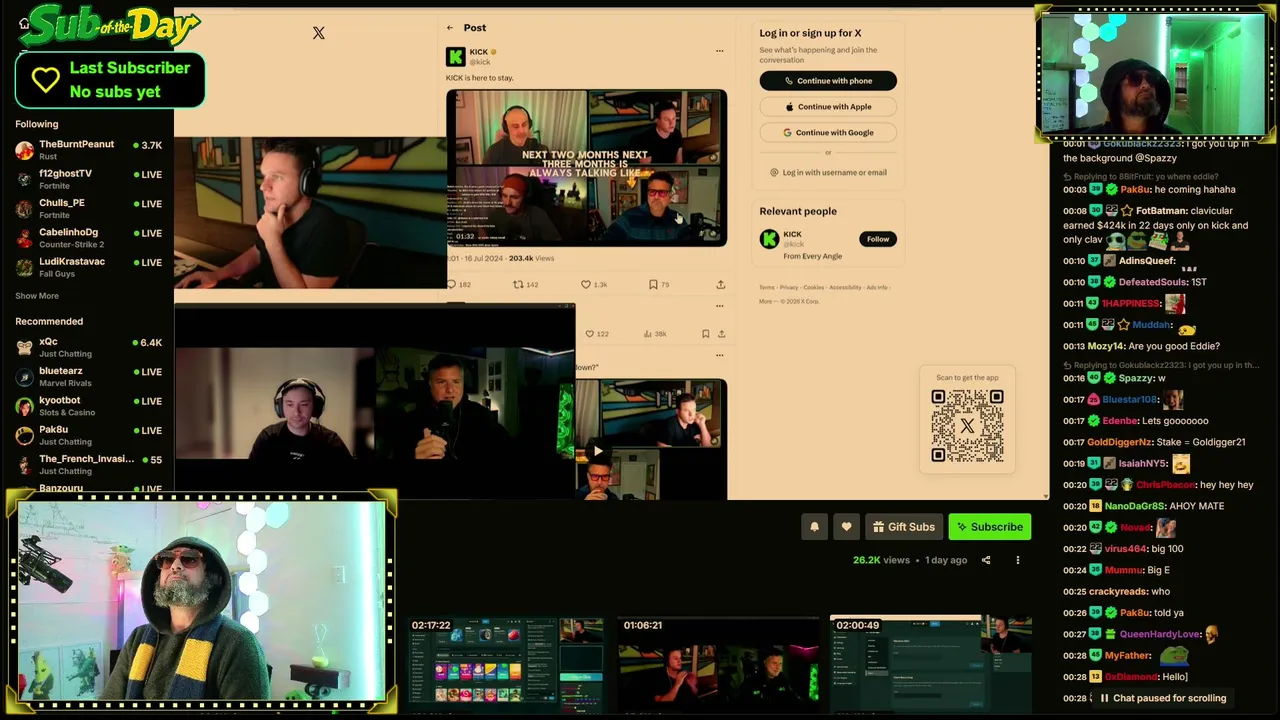Screen dimensions: 1280x720
Task: Click the KICK avatar under Relevant people
Action: 769,239
